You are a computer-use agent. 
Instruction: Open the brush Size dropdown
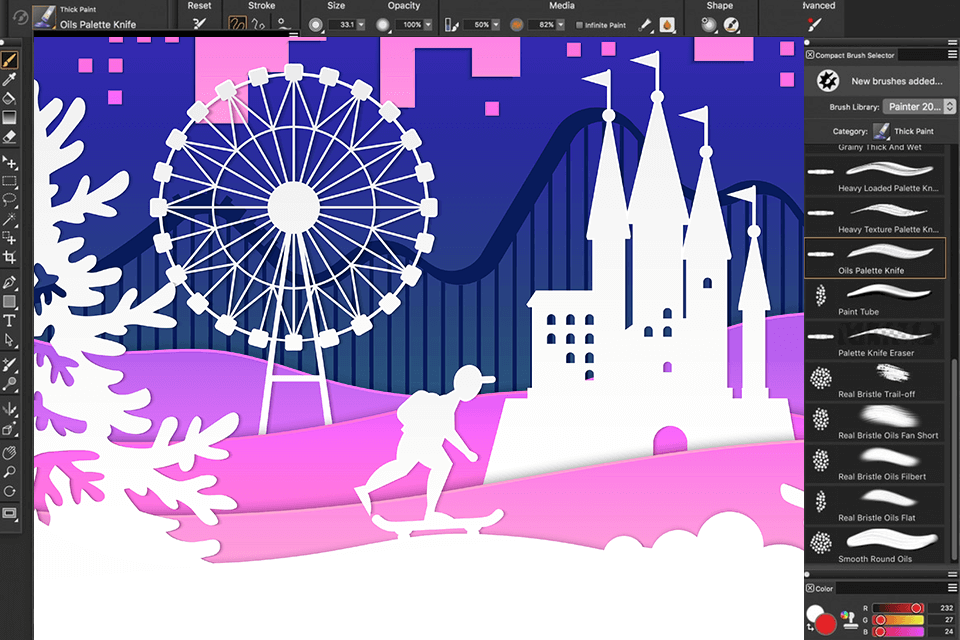pos(361,24)
